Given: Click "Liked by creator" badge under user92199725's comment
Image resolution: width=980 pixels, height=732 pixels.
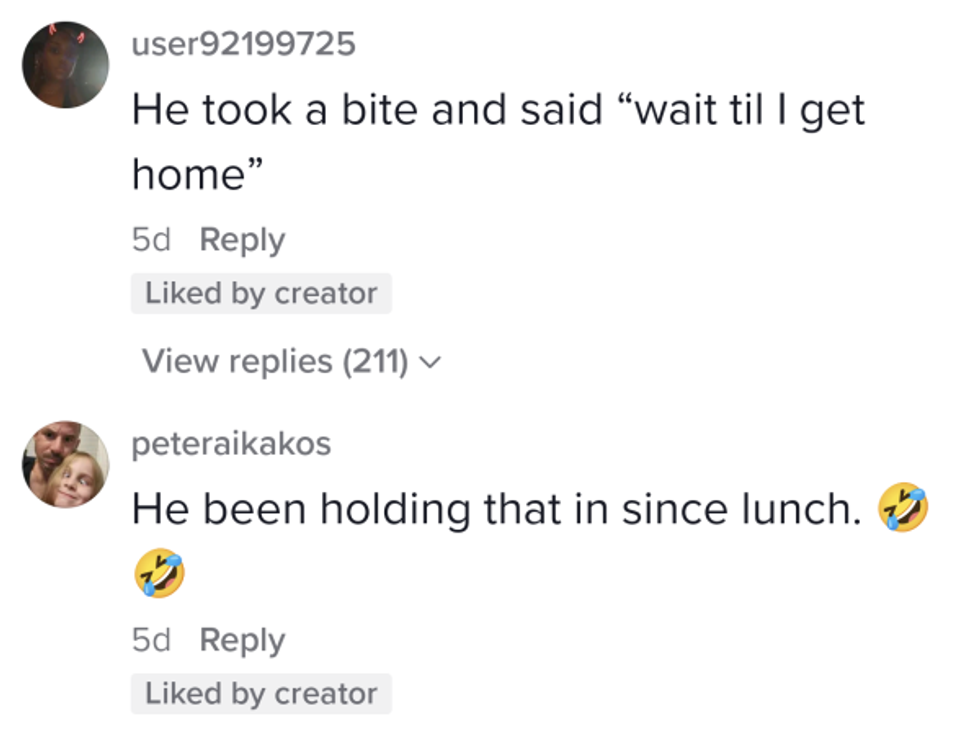Looking at the screenshot, I should (x=261, y=294).
